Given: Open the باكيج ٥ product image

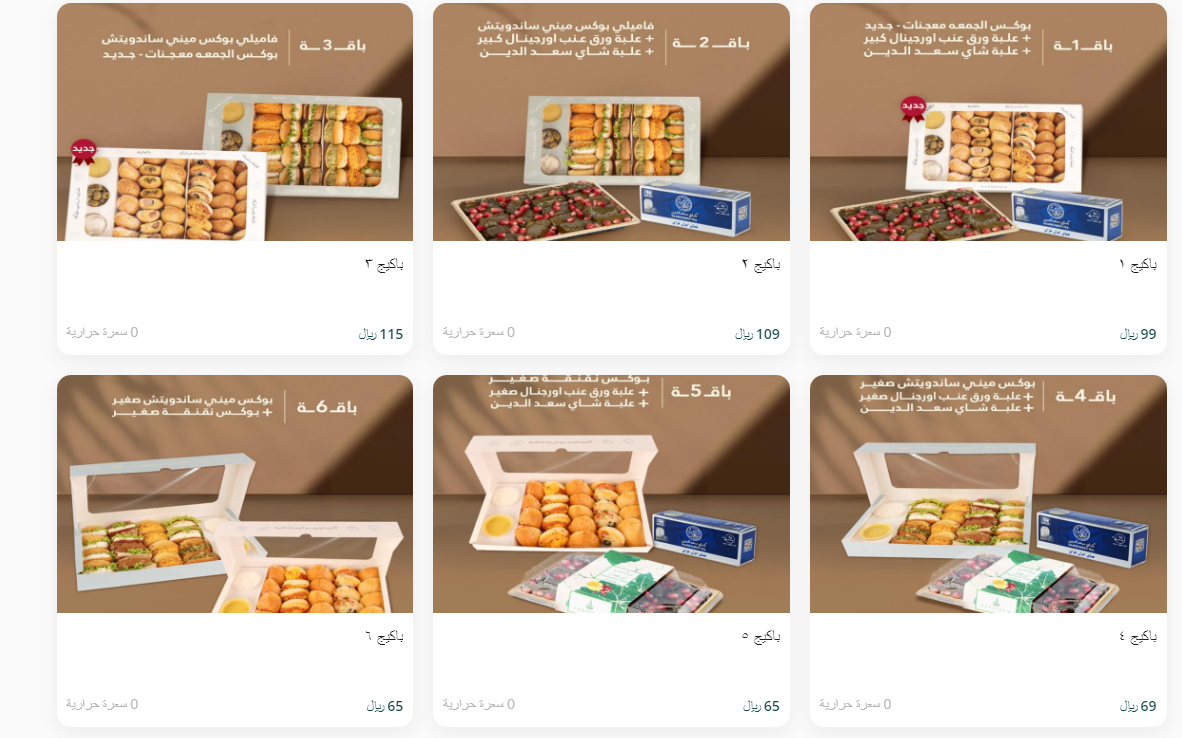Looking at the screenshot, I should (x=611, y=494).
